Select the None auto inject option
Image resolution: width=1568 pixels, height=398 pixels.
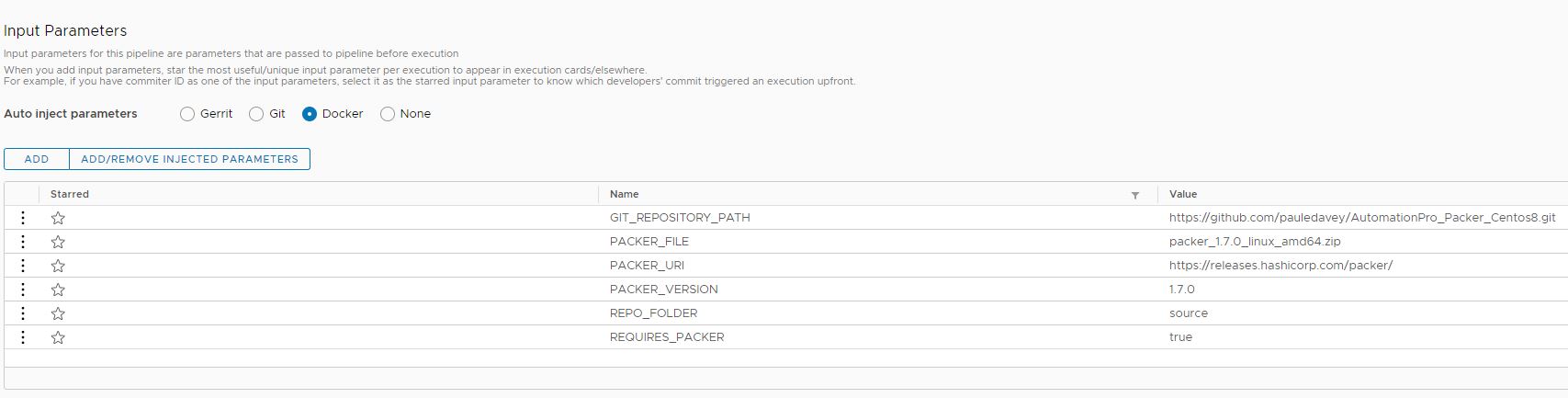388,114
